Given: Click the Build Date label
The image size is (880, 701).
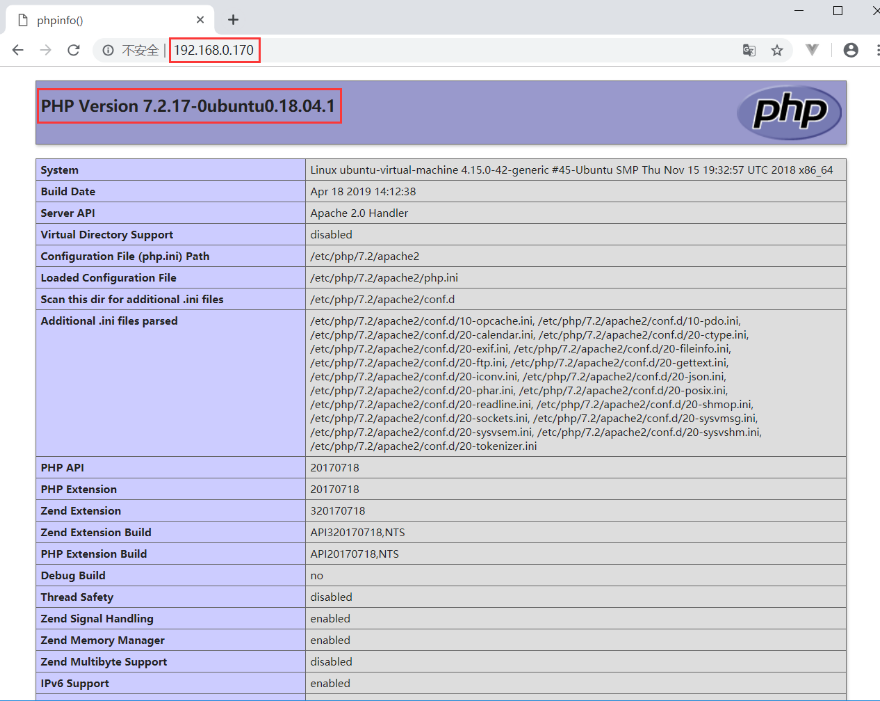Looking at the screenshot, I should point(68,191).
